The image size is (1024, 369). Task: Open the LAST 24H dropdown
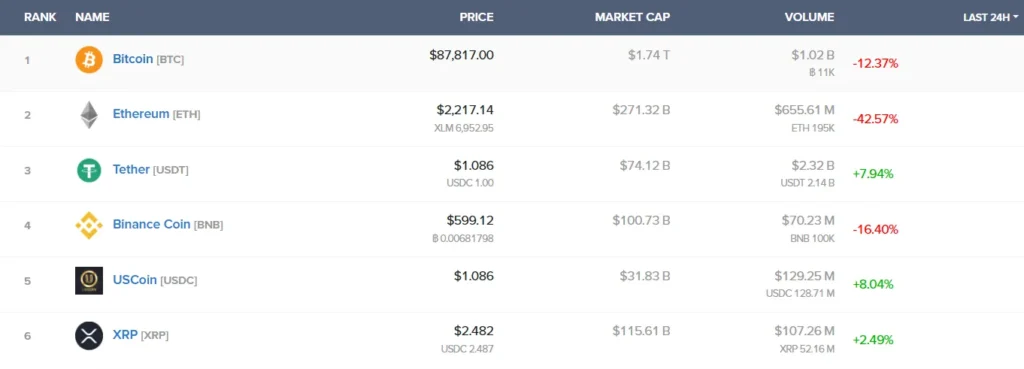click(990, 18)
